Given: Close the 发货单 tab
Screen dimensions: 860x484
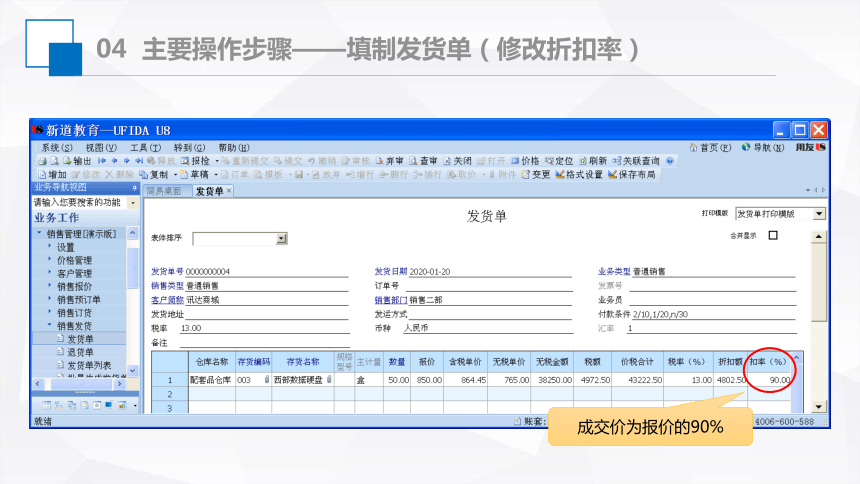Looking at the screenshot, I should (x=229, y=190).
